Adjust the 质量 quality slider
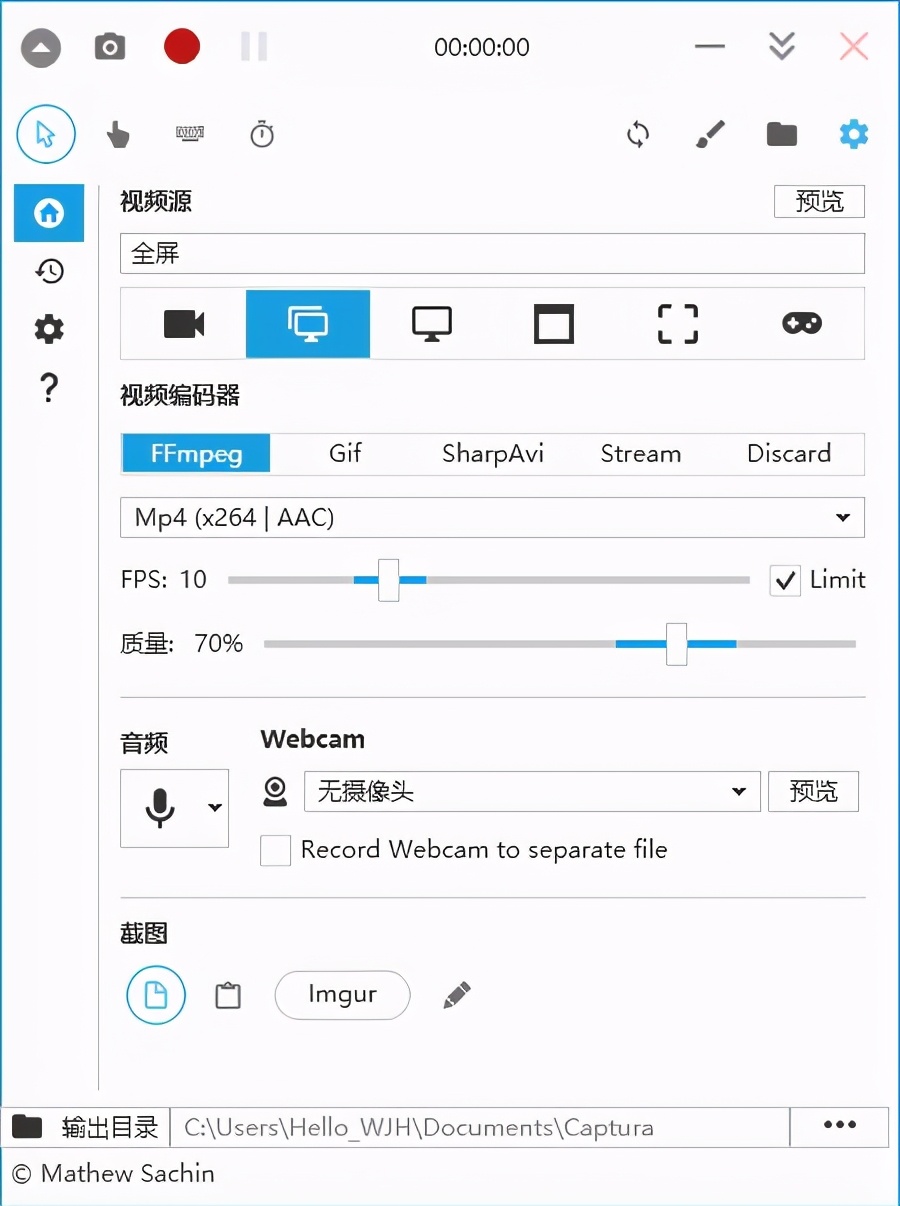 coord(676,643)
